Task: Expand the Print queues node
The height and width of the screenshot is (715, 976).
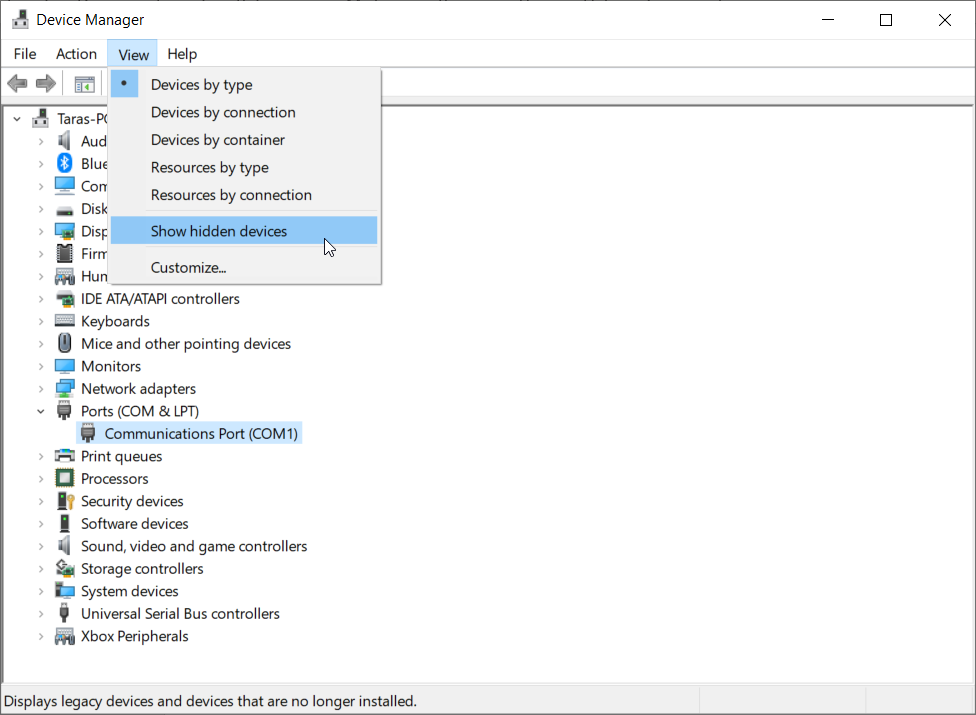Action: (x=41, y=456)
